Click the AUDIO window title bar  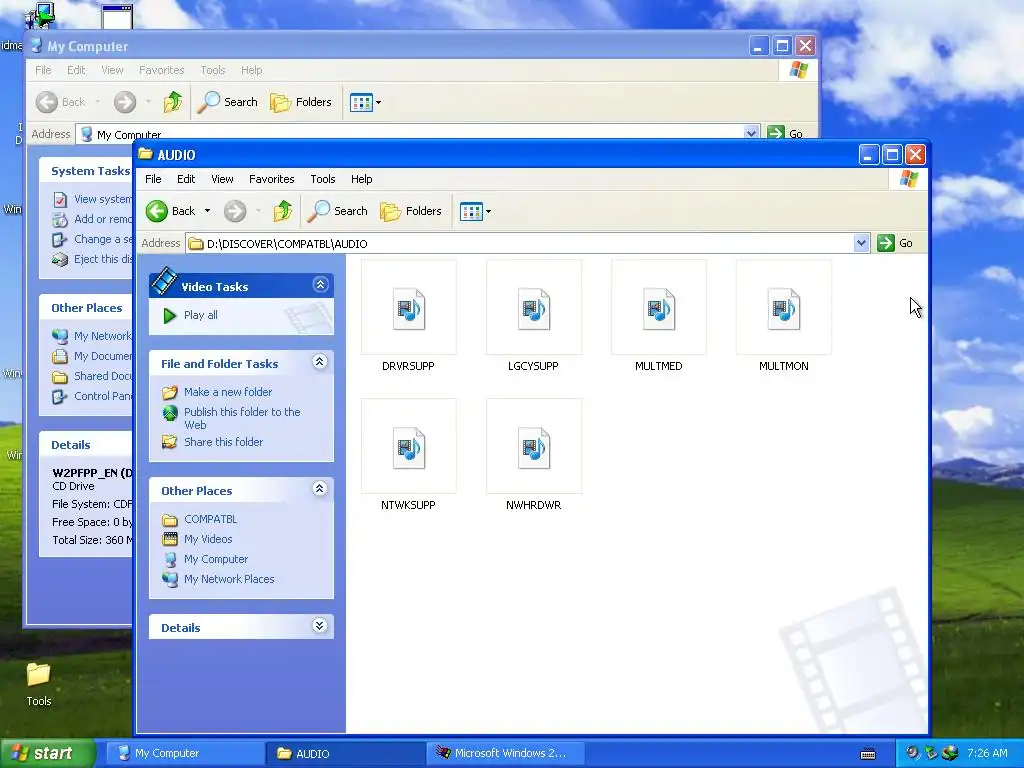[496, 155]
